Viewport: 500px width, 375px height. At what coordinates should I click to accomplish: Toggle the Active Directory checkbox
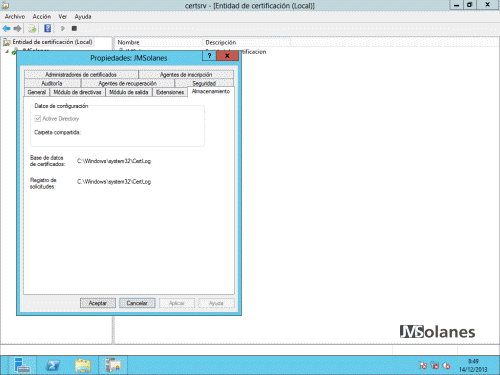click(38, 118)
